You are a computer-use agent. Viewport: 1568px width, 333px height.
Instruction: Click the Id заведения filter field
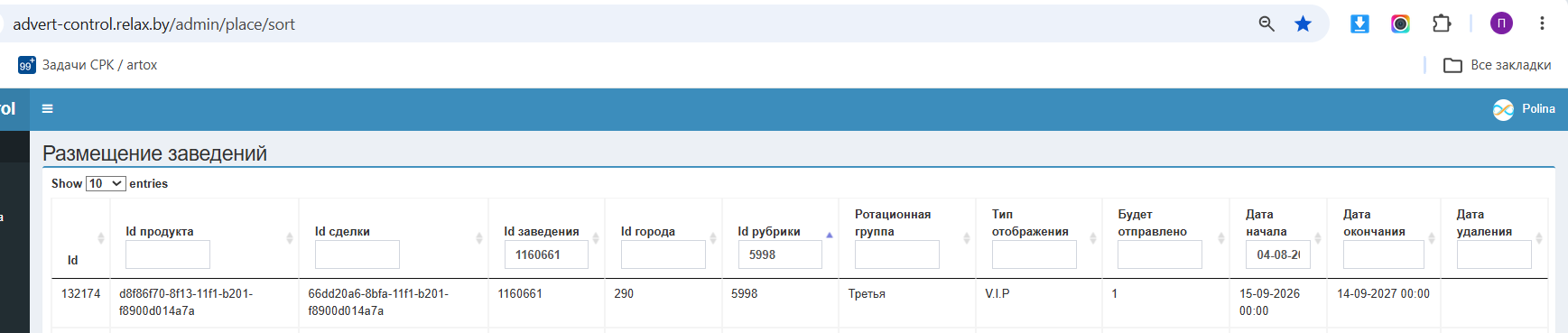546,254
